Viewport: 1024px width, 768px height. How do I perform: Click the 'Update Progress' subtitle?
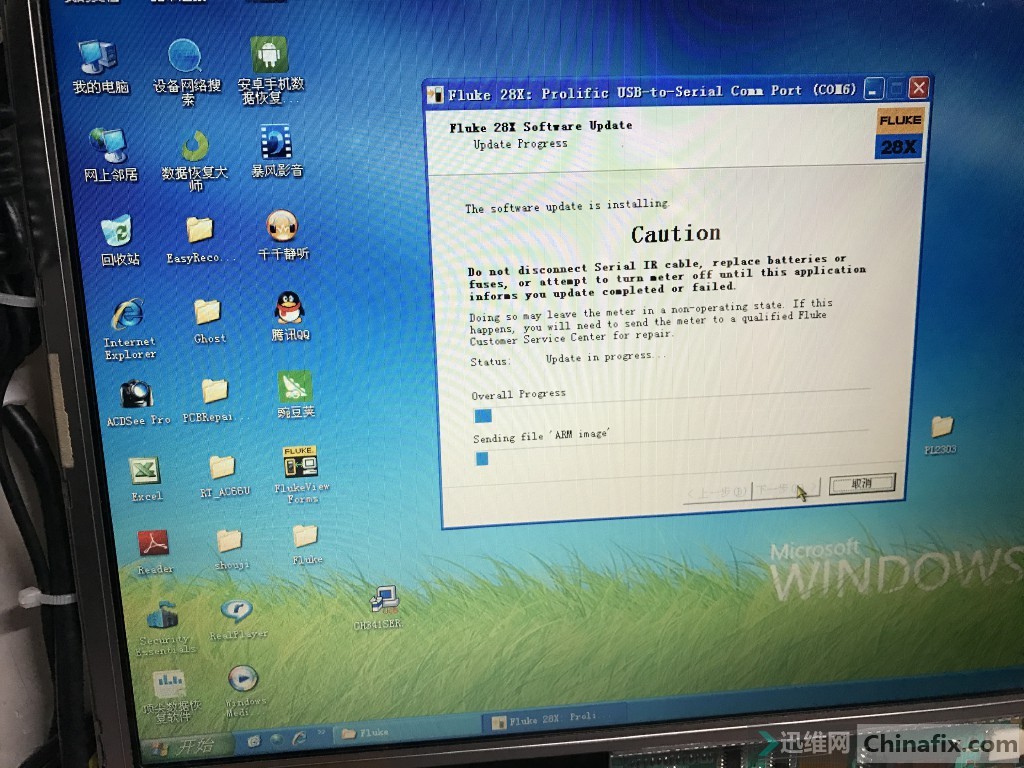[x=520, y=144]
